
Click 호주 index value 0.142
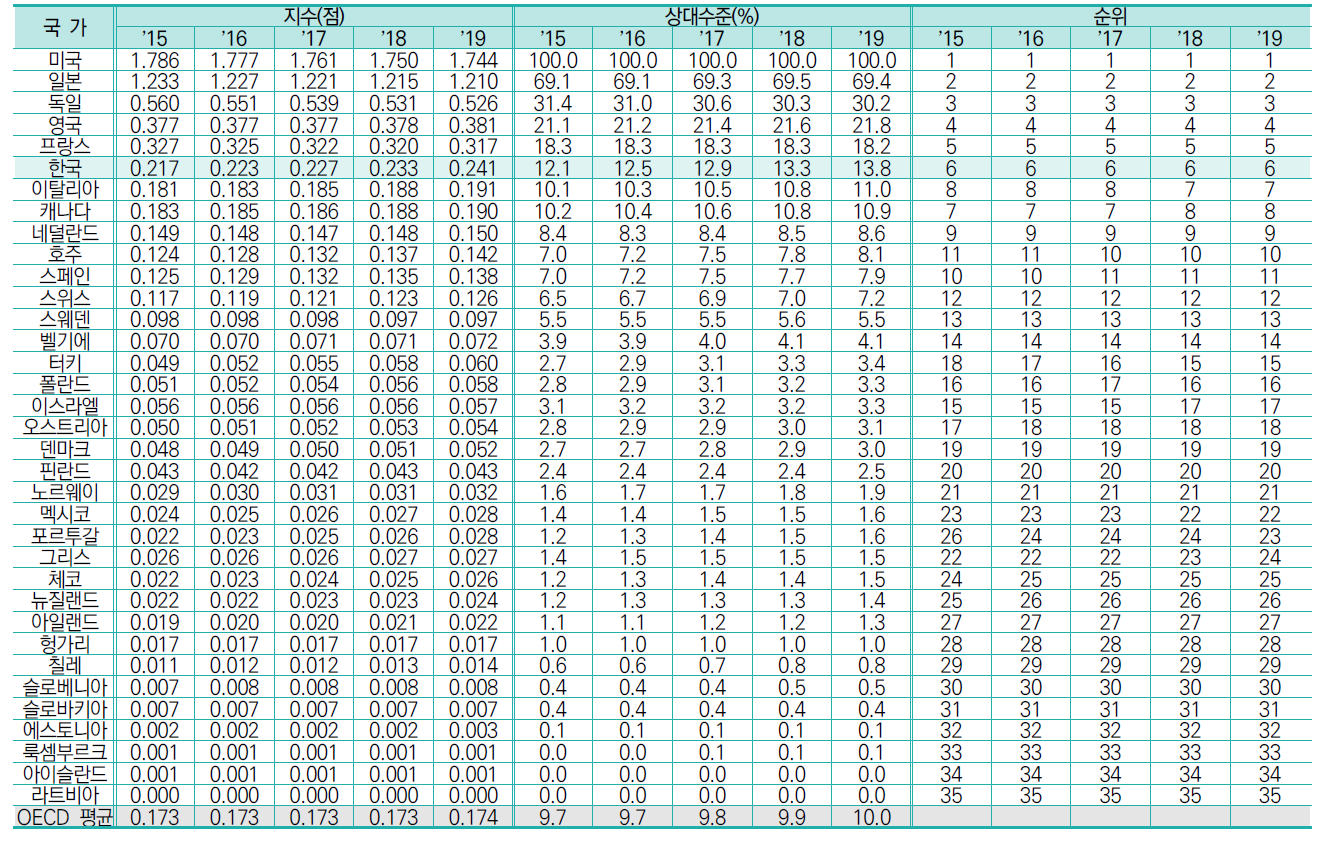(473, 255)
